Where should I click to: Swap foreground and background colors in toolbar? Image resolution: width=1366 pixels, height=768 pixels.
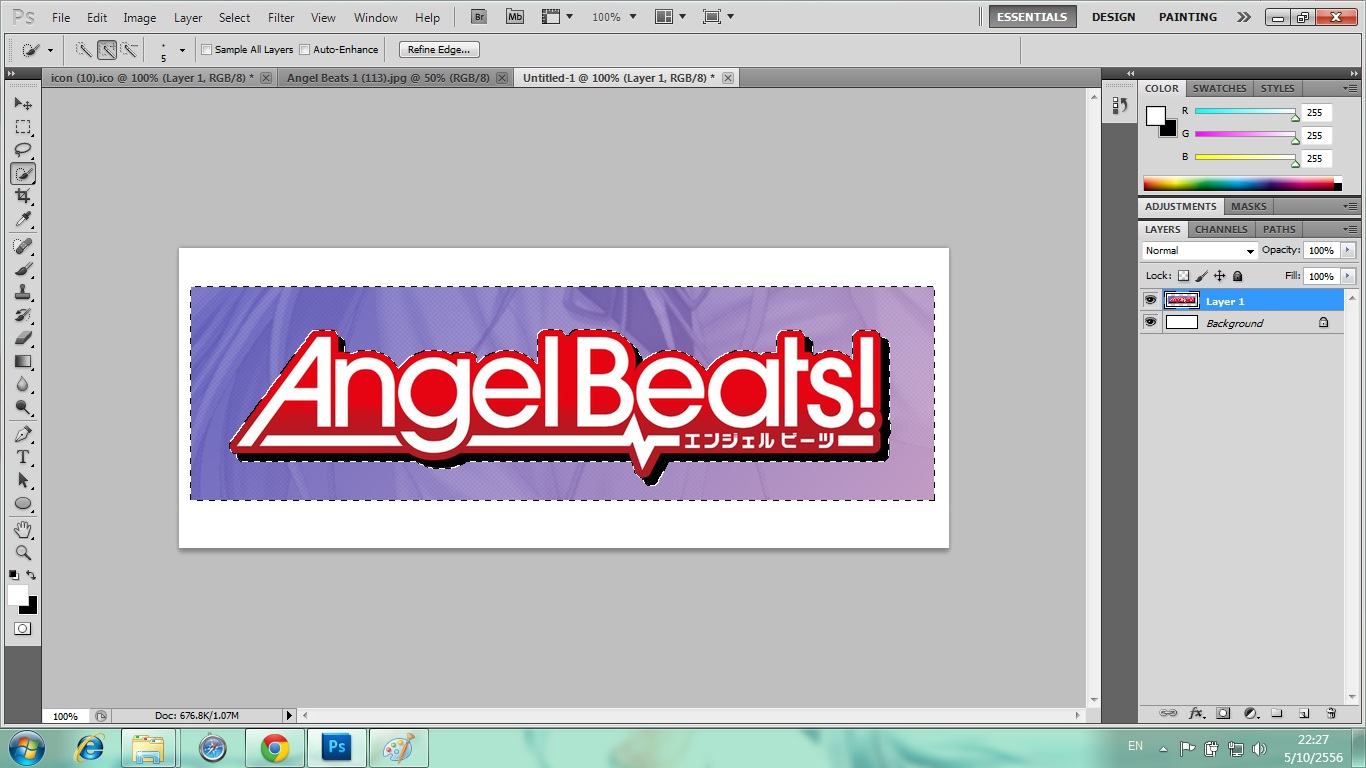[x=32, y=575]
